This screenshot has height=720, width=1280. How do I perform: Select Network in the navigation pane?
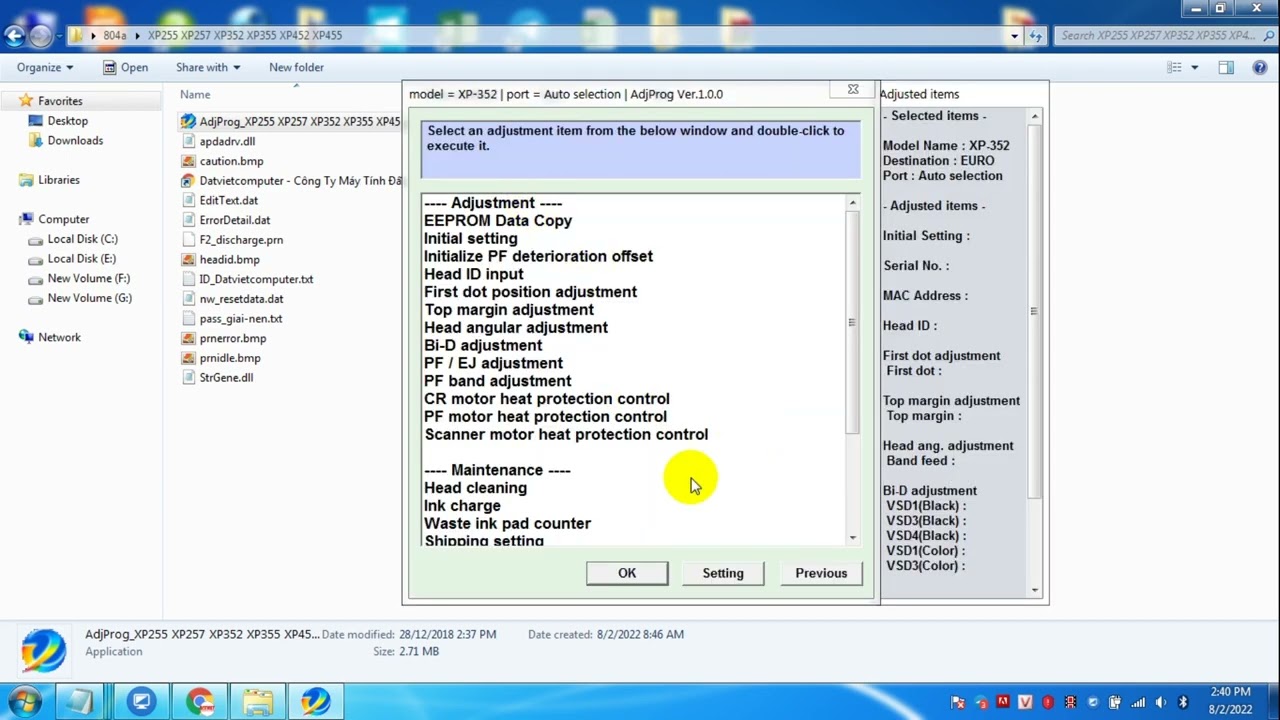[x=59, y=337]
